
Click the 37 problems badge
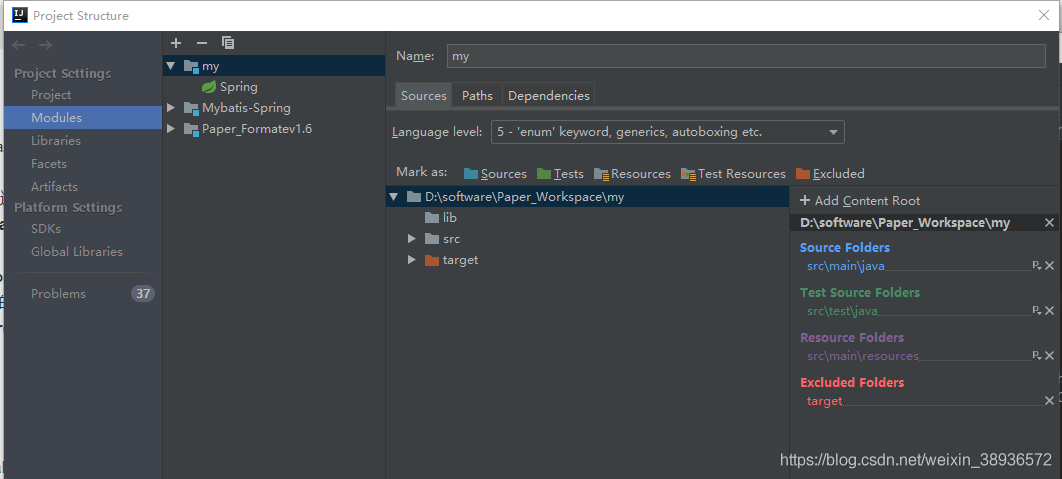tap(142, 293)
